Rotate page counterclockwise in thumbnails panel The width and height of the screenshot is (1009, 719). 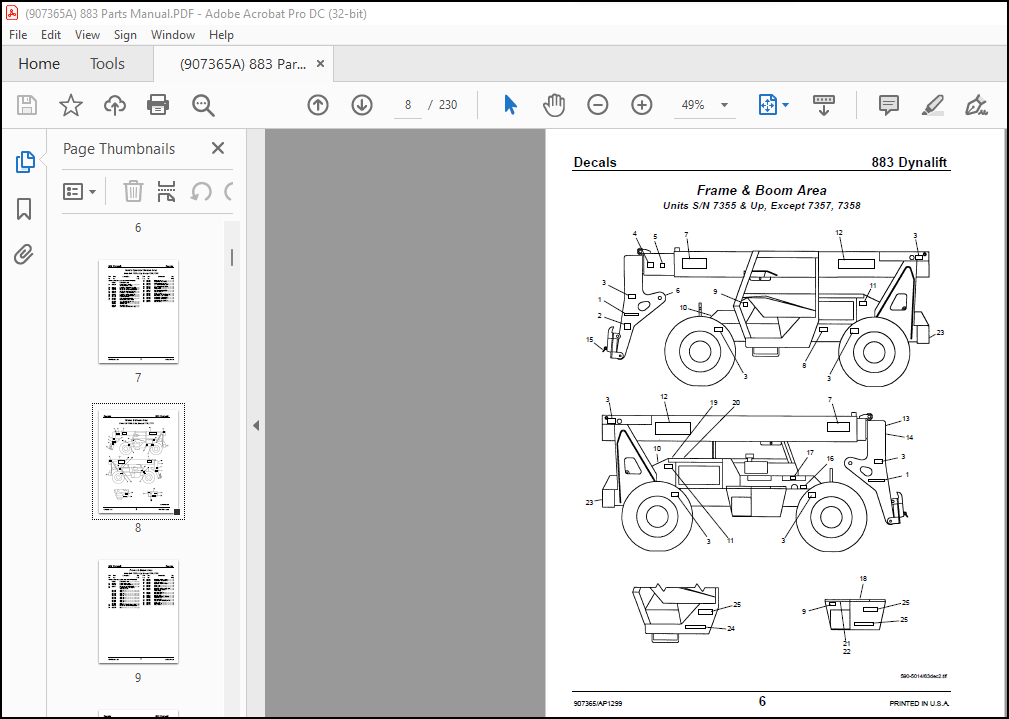tap(201, 191)
